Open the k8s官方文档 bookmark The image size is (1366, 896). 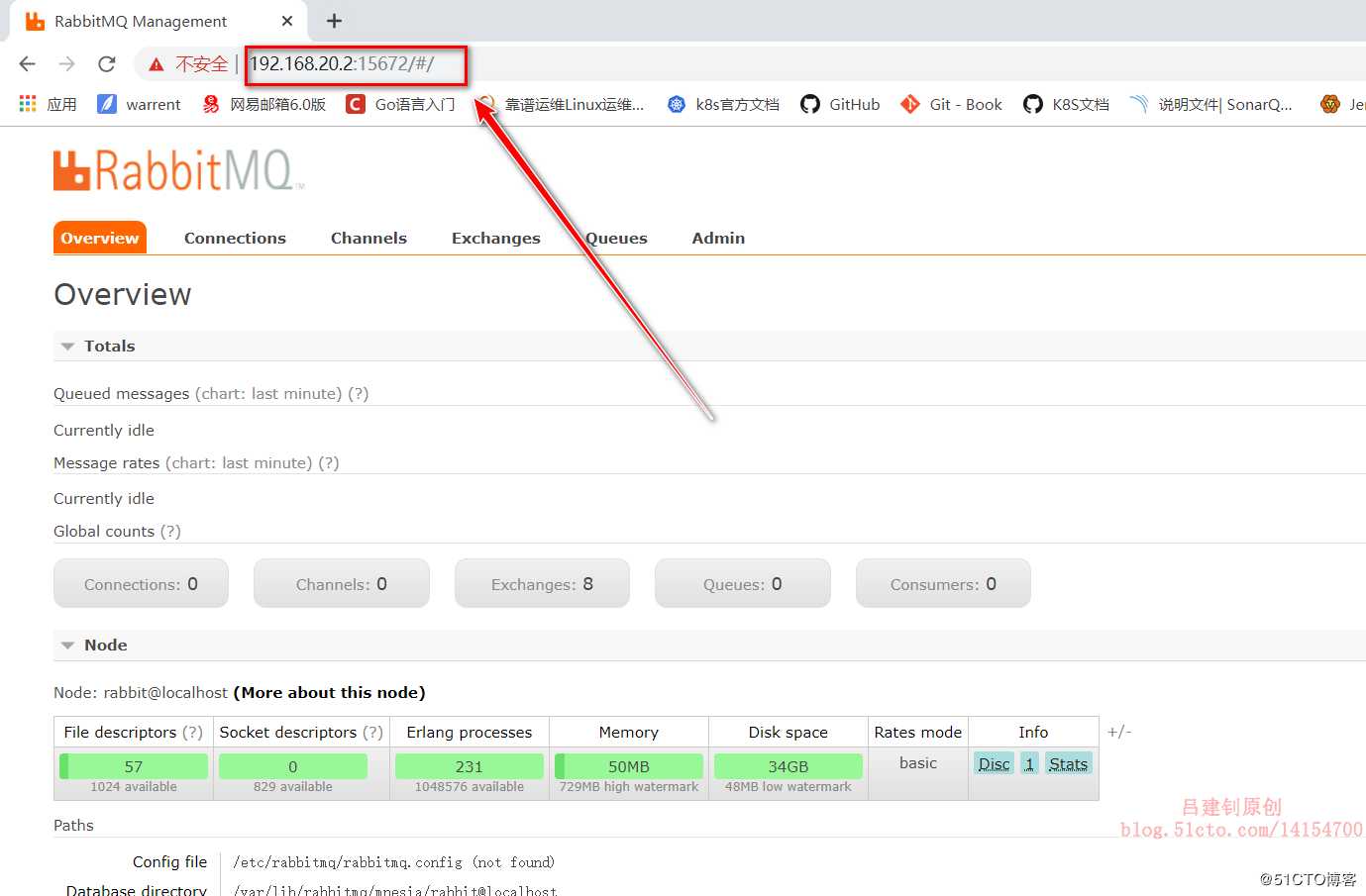pos(723,104)
